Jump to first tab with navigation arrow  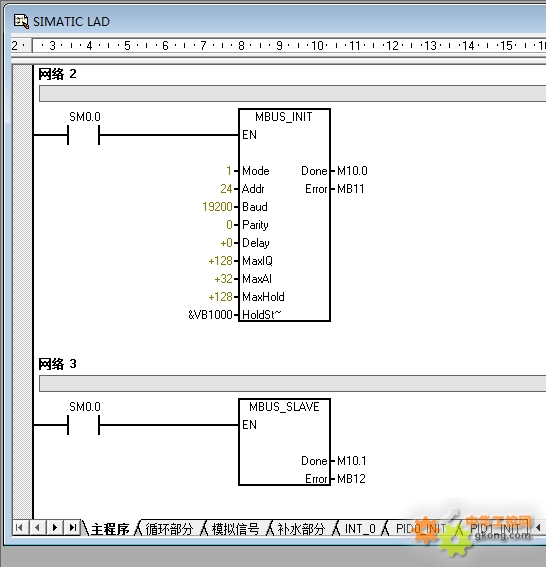pos(19,528)
